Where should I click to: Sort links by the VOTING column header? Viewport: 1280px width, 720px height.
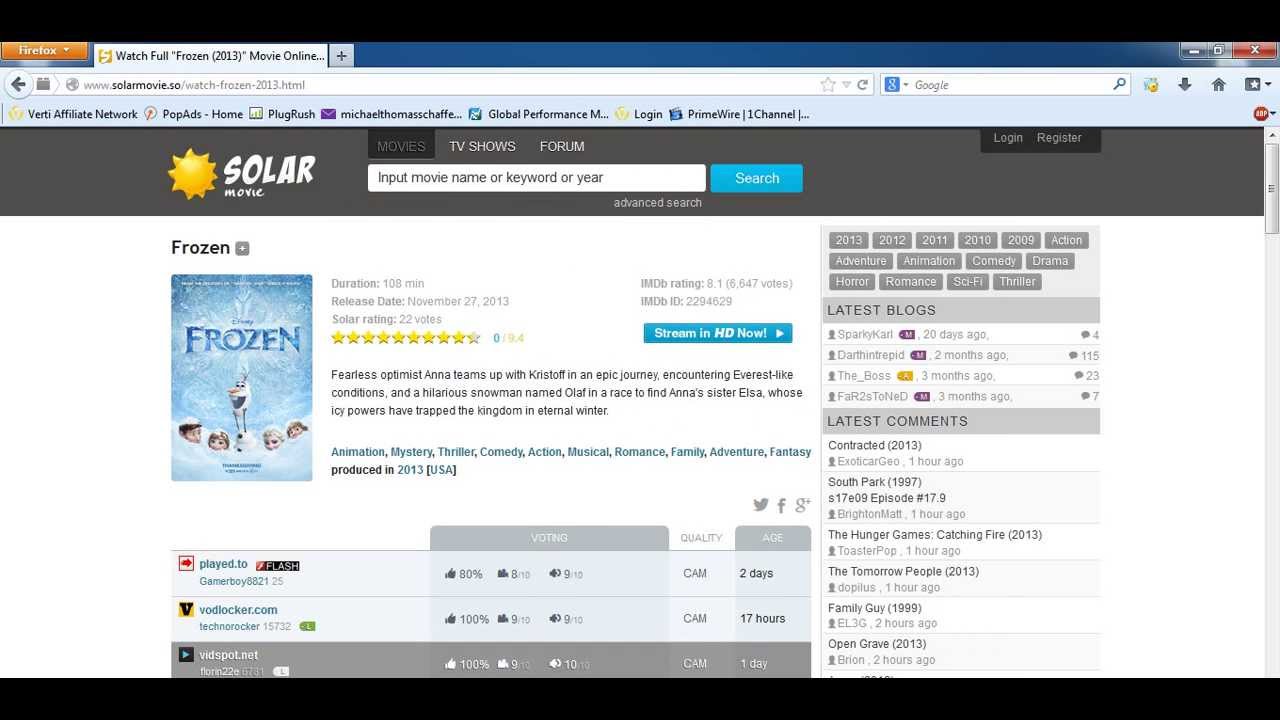click(549, 538)
